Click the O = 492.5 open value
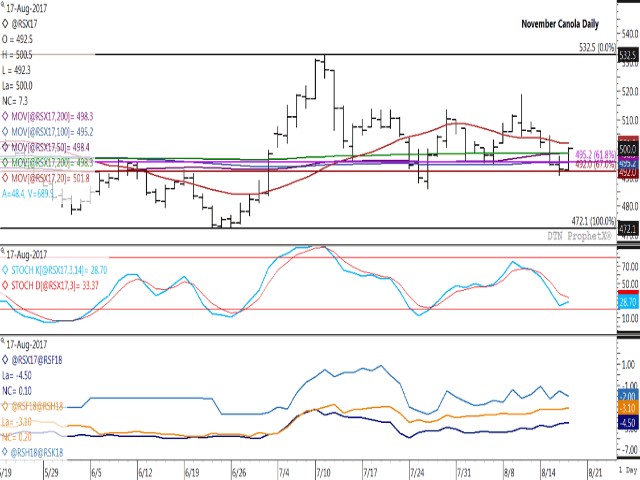 18,39
